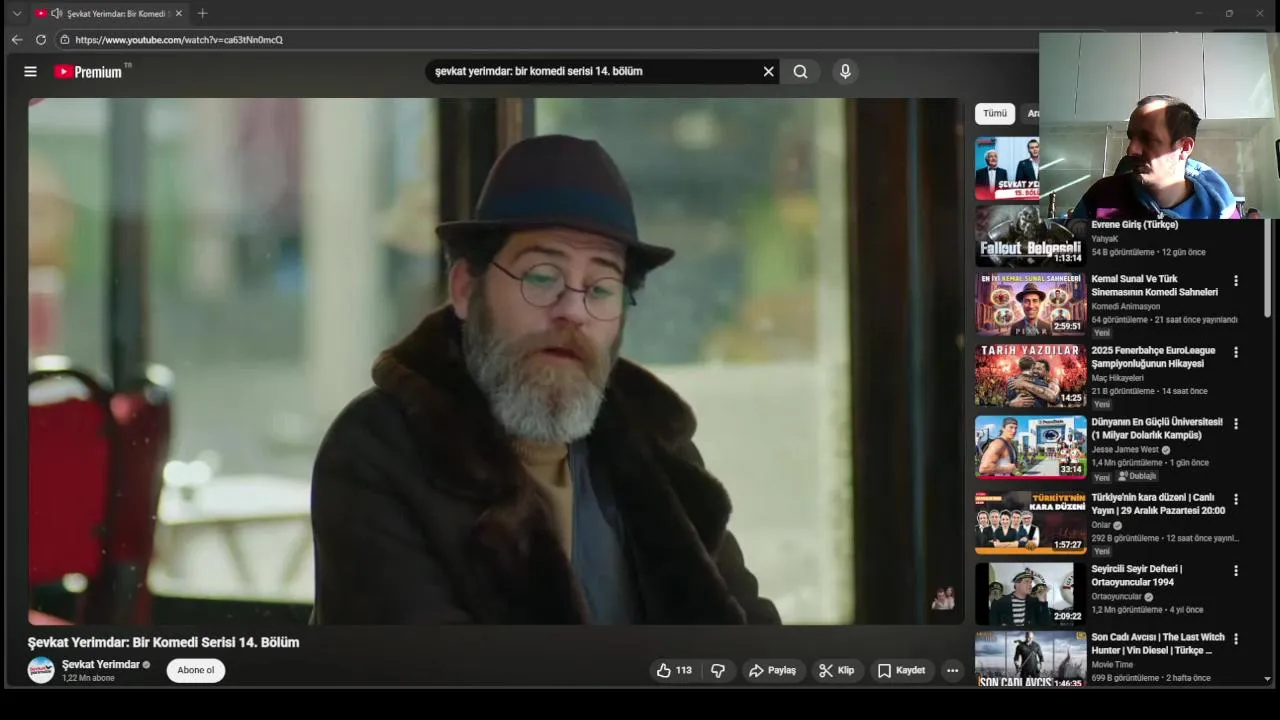
Task: Open Seyircili Seyir Defteri video title
Action: pos(1137,575)
